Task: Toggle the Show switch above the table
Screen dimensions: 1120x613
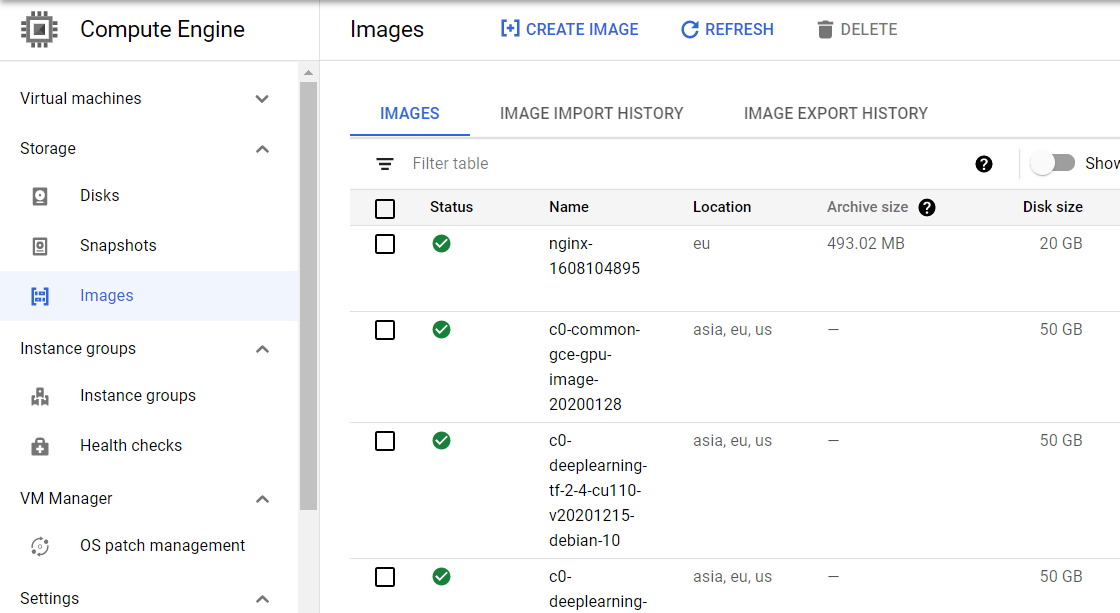Action: tap(1052, 164)
